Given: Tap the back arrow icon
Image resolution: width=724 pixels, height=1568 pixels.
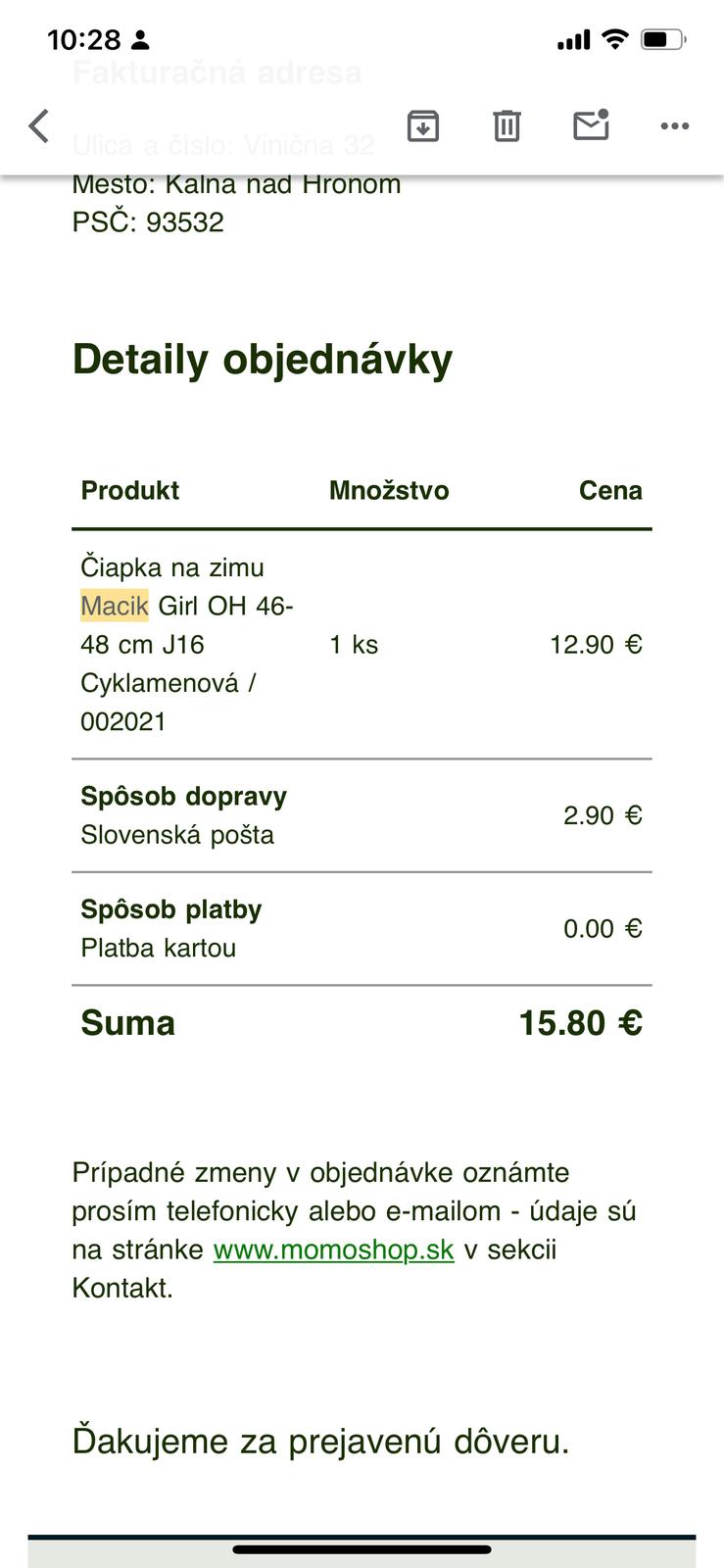Looking at the screenshot, I should pyautogui.click(x=39, y=126).
